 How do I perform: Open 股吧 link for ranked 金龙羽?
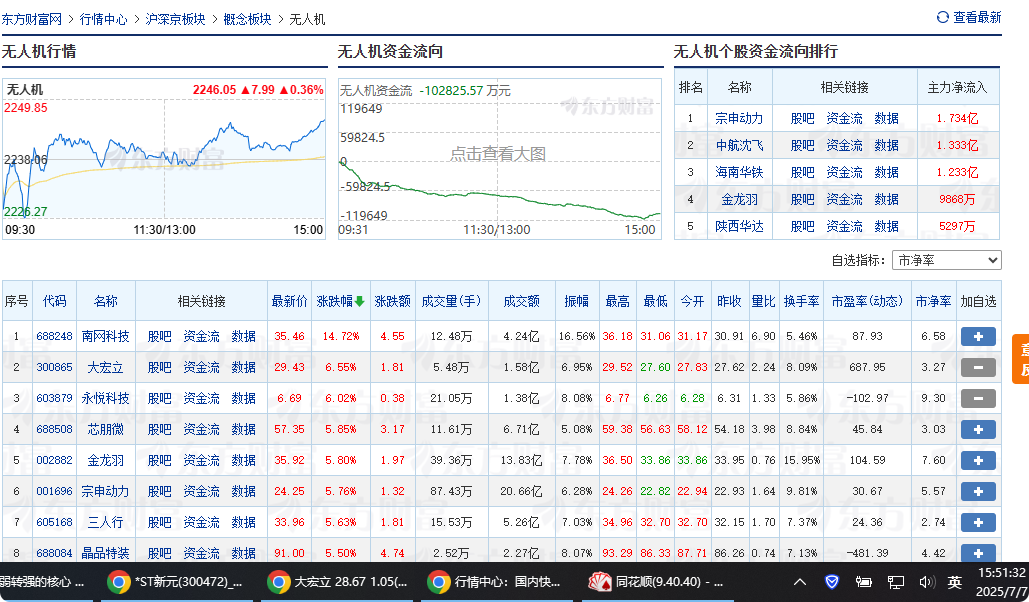[802, 199]
